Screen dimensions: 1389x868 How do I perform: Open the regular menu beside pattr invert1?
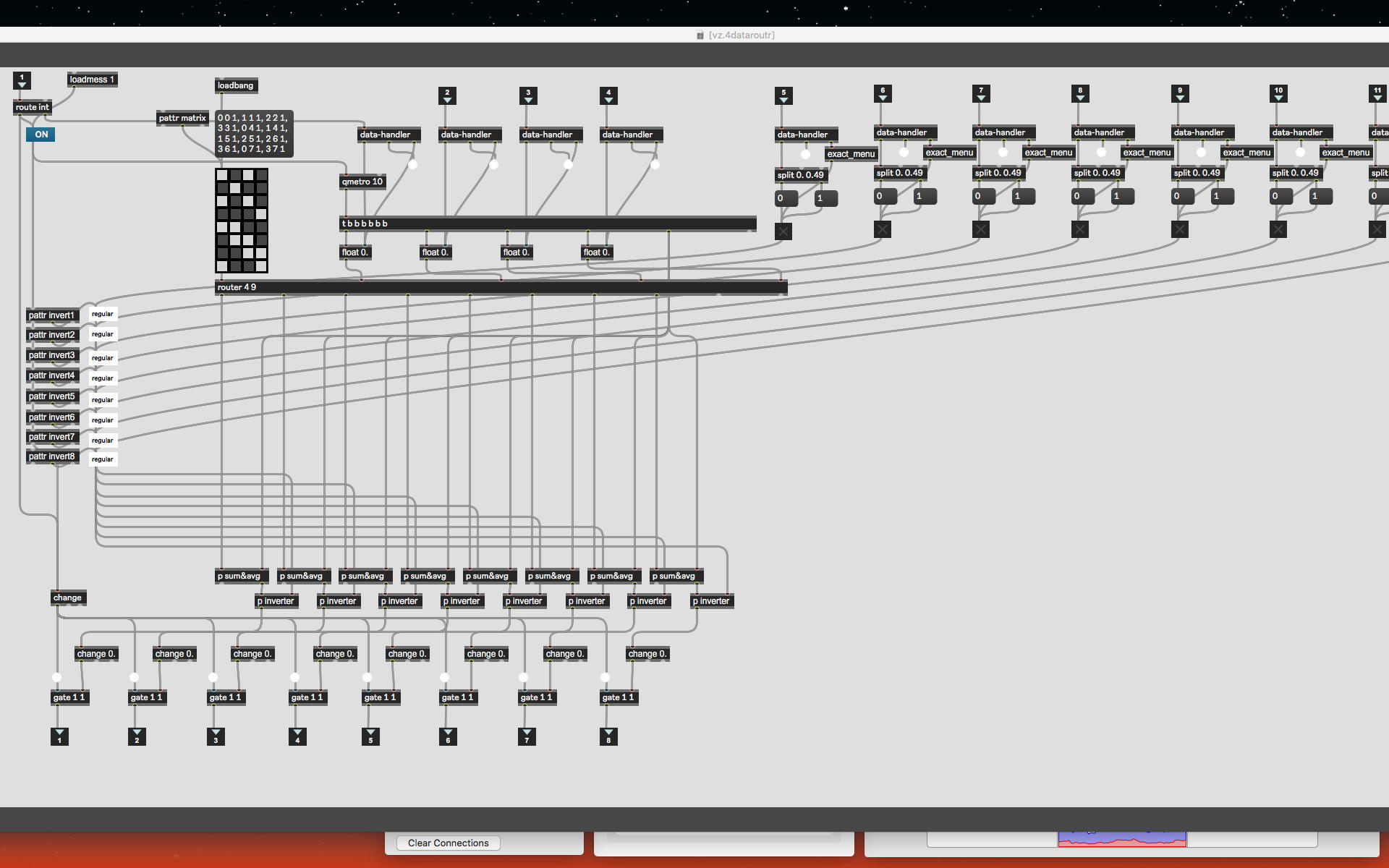pos(103,314)
